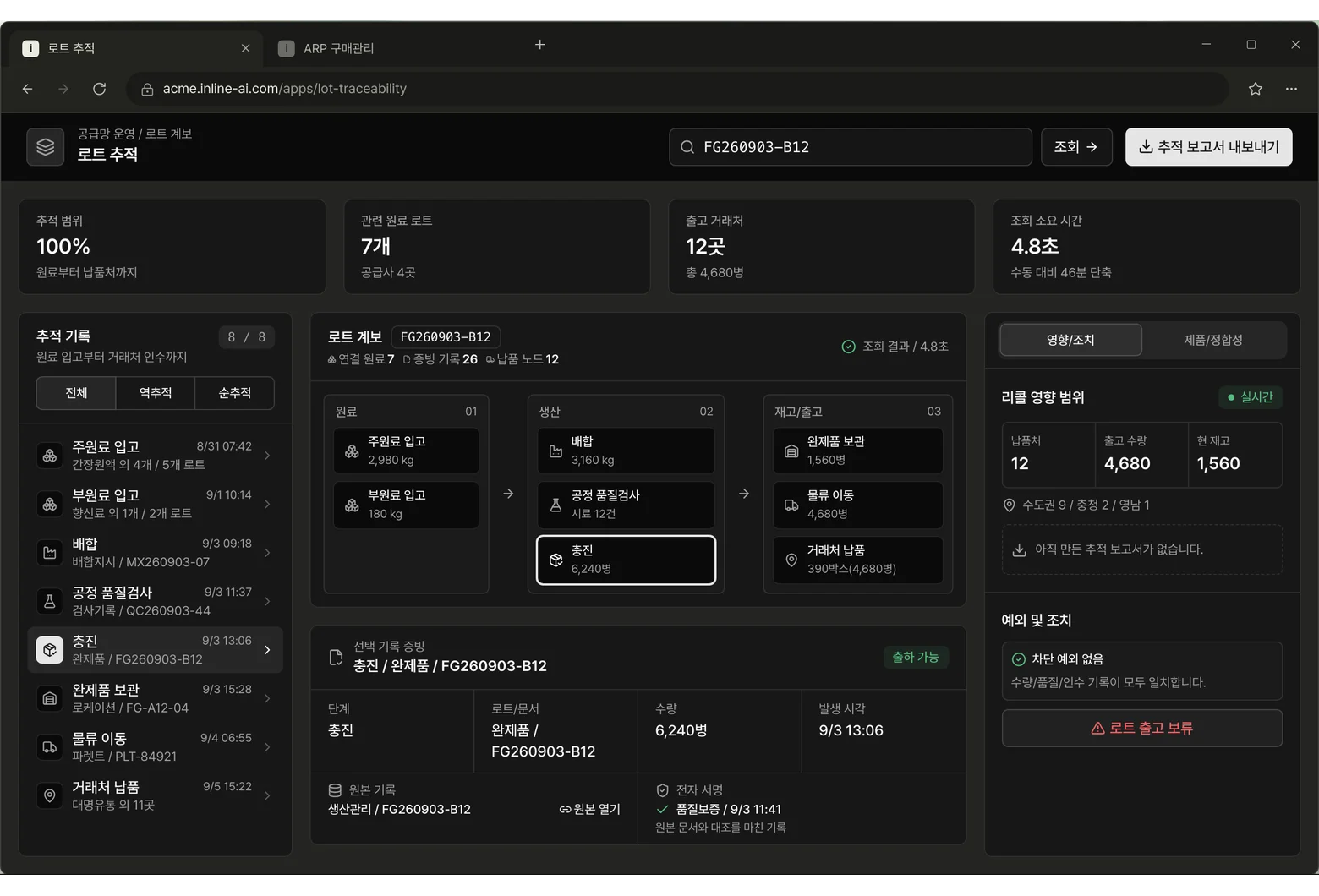Open a new browser tab

tap(540, 45)
